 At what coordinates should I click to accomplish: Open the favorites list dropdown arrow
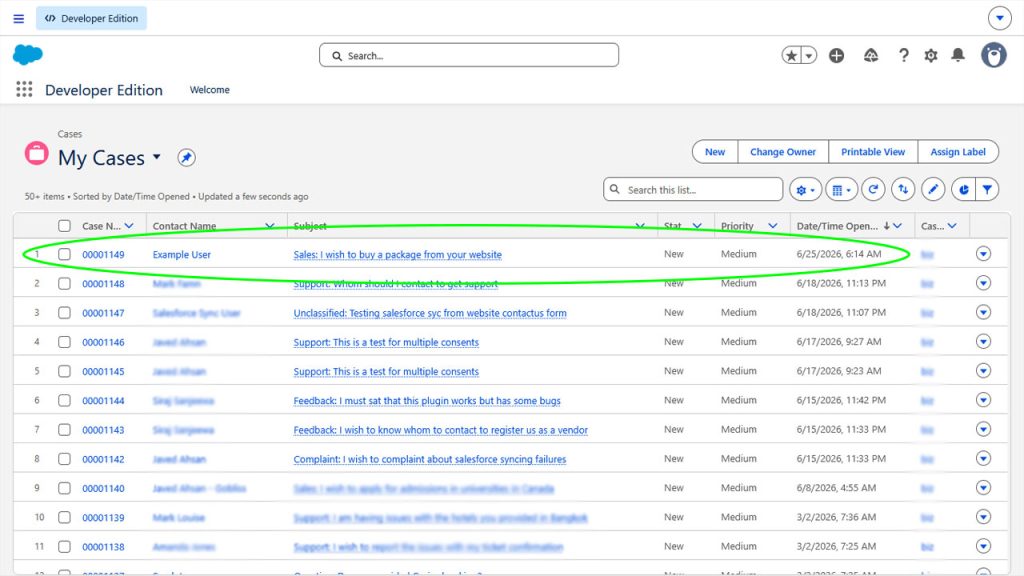(x=808, y=56)
